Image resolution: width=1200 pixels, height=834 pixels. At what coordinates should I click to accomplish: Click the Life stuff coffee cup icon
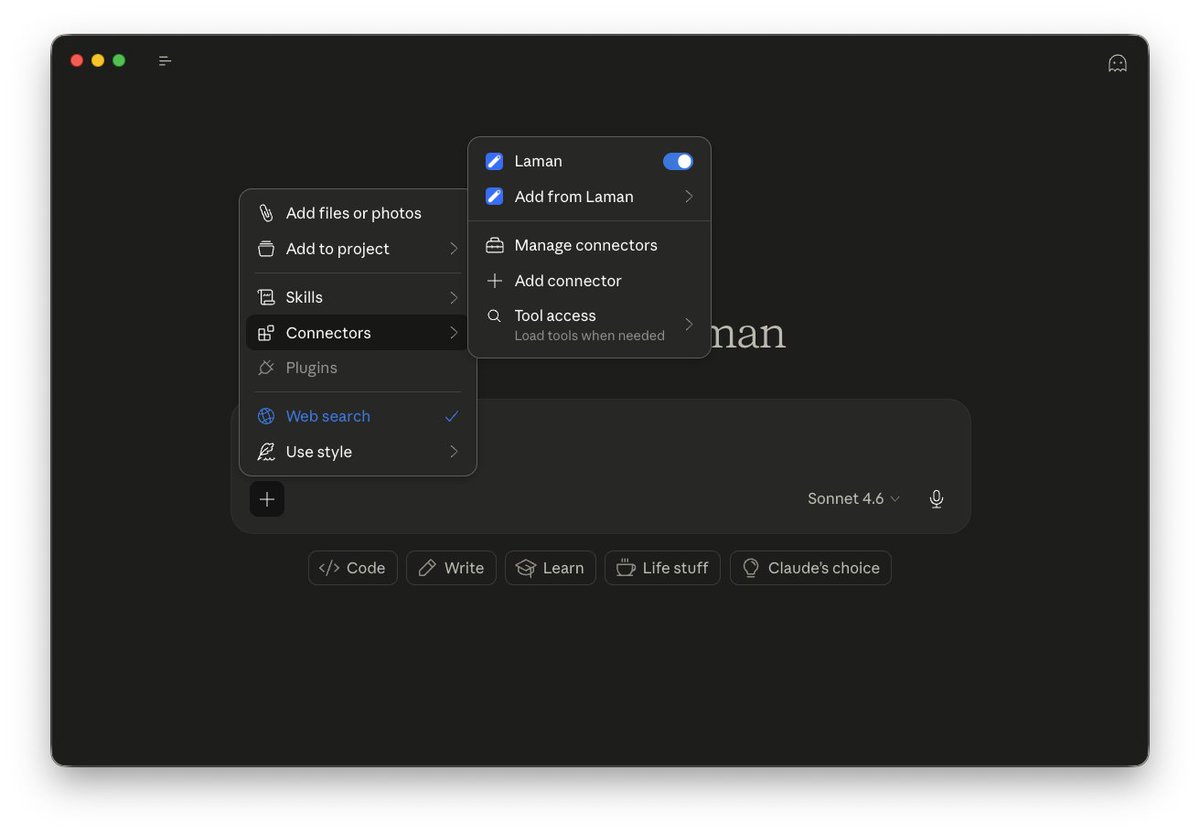(x=625, y=568)
